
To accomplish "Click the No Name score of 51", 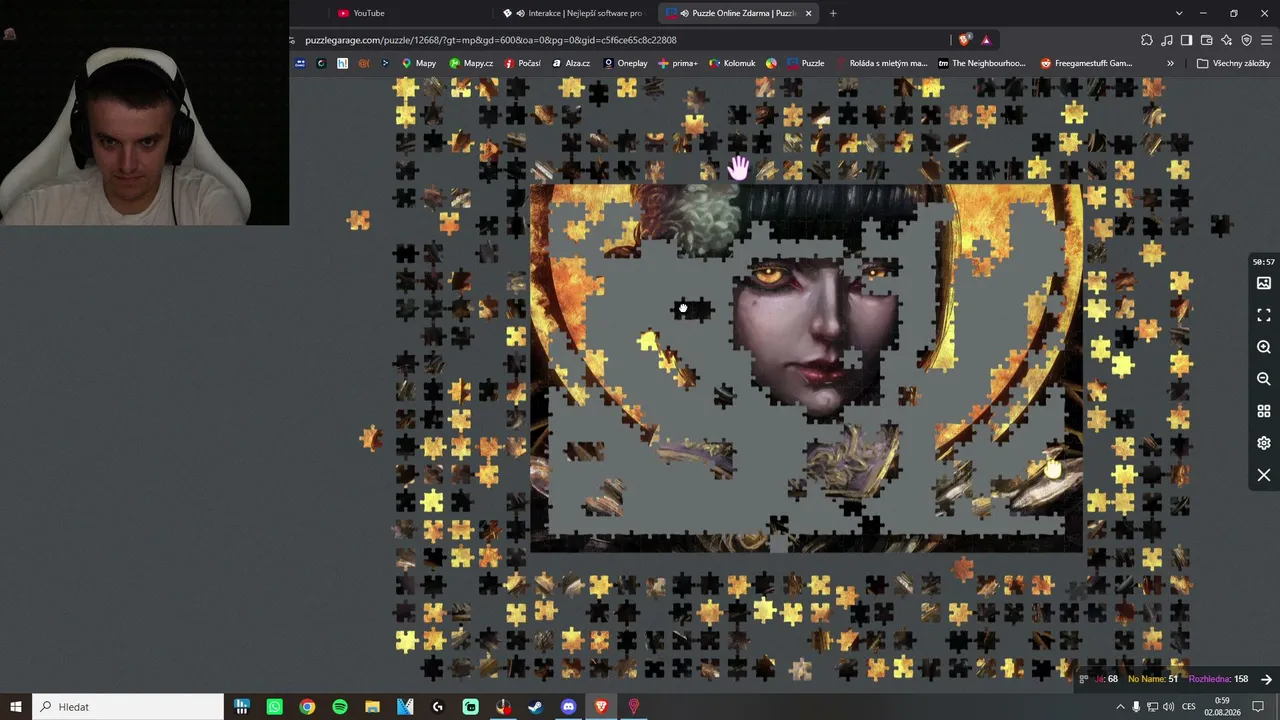I will click(x=1153, y=679).
